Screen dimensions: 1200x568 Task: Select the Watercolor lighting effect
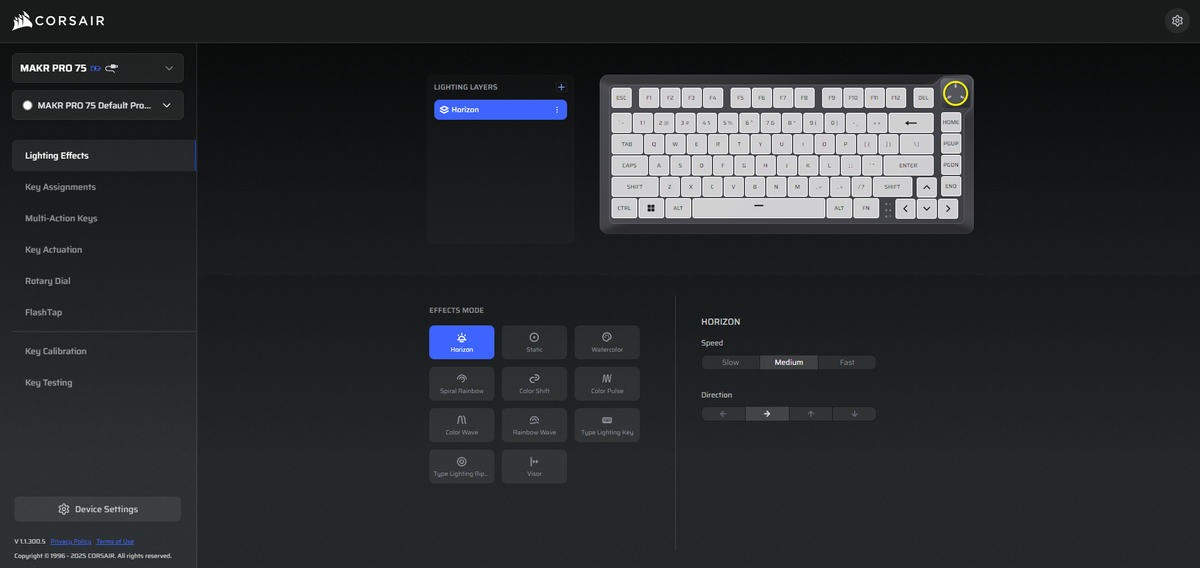click(x=607, y=342)
